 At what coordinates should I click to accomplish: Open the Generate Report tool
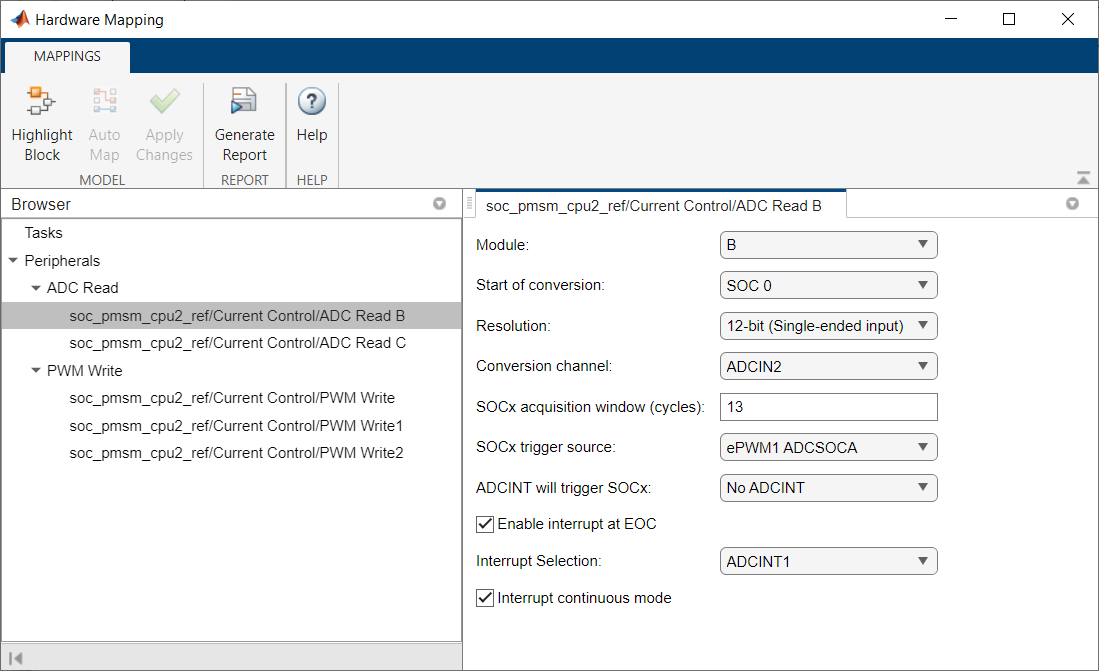(x=244, y=103)
